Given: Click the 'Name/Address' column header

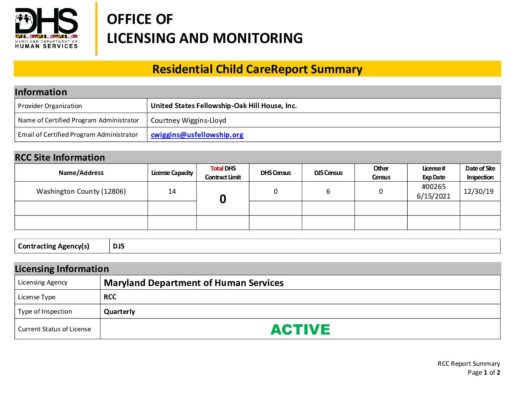Looking at the screenshot, I should click(81, 173).
